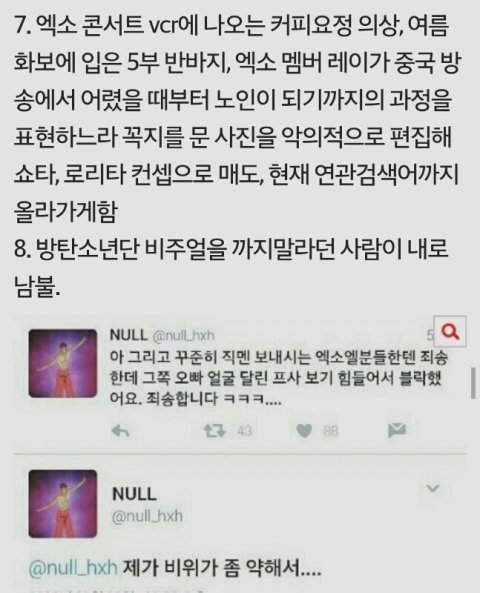Reply to the first NULL tweet
This screenshot has height=593, width=480.
[x=121, y=431]
